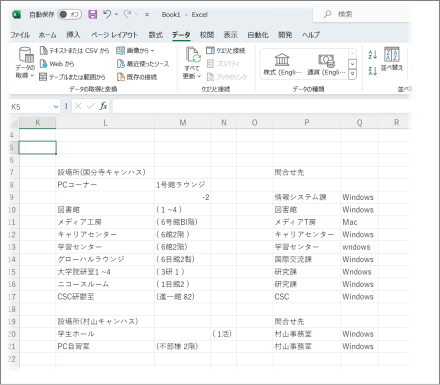Image resolution: width=440 pixels, height=385 pixels.
Task: Click the formula bar input
Action: pos(262,106)
